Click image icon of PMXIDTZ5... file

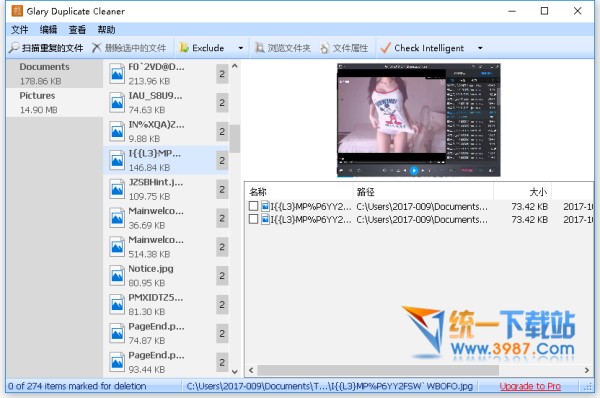pos(117,305)
